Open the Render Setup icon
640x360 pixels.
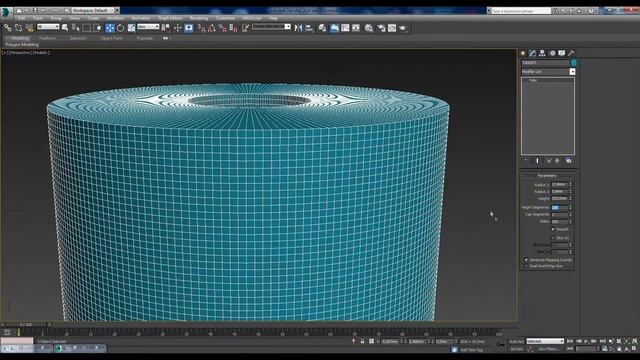(x=381, y=28)
